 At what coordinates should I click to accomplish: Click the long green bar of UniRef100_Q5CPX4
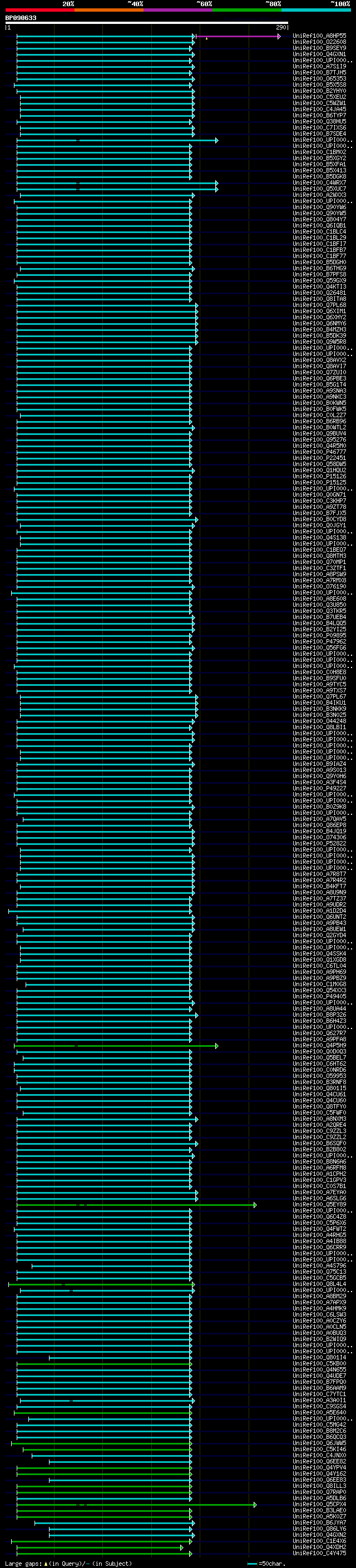point(137,1505)
